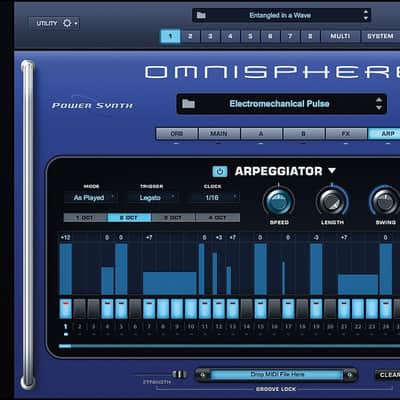
Task: Click the vertical part level slider on left edge
Action: [28, 225]
